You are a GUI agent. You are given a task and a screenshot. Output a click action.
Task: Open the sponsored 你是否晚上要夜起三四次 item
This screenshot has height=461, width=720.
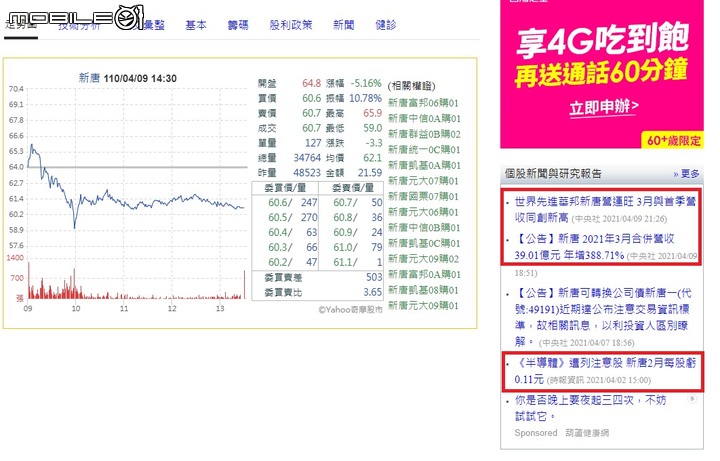click(590, 408)
